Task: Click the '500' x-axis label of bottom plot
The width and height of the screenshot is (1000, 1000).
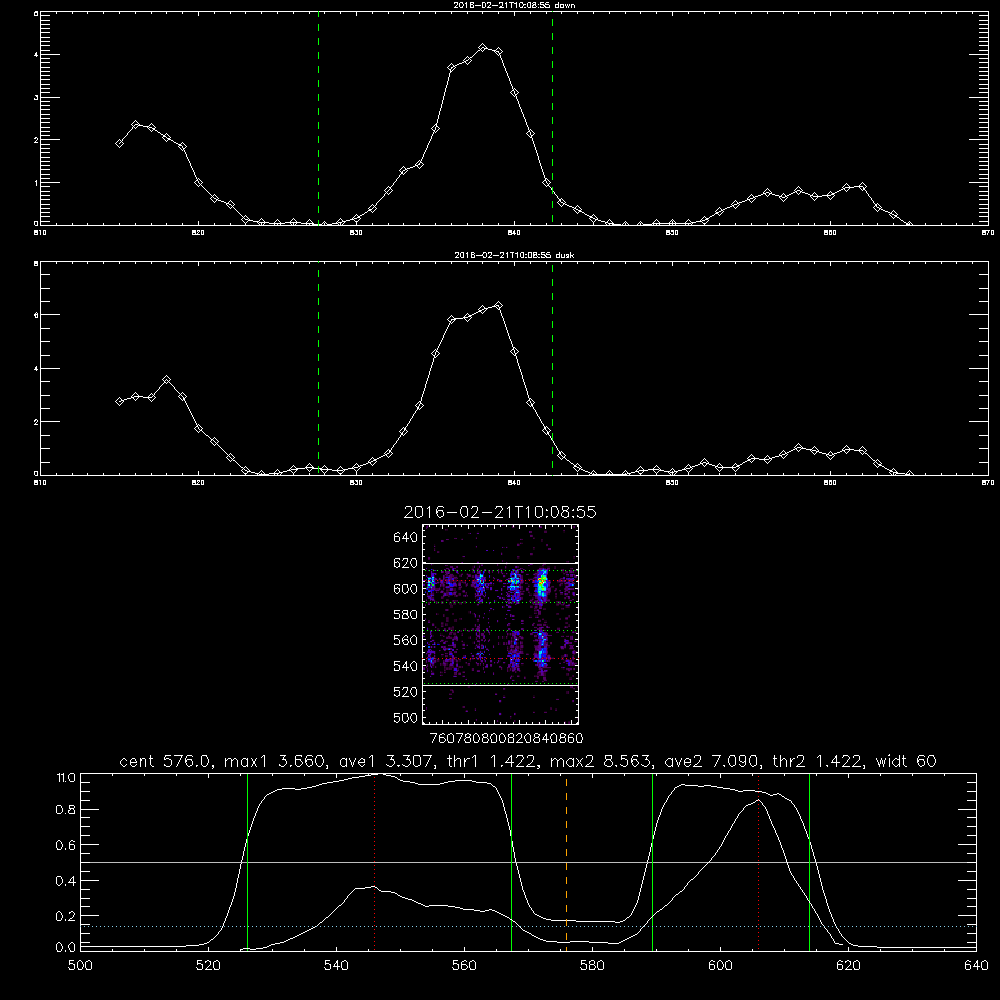Action: pos(80,966)
